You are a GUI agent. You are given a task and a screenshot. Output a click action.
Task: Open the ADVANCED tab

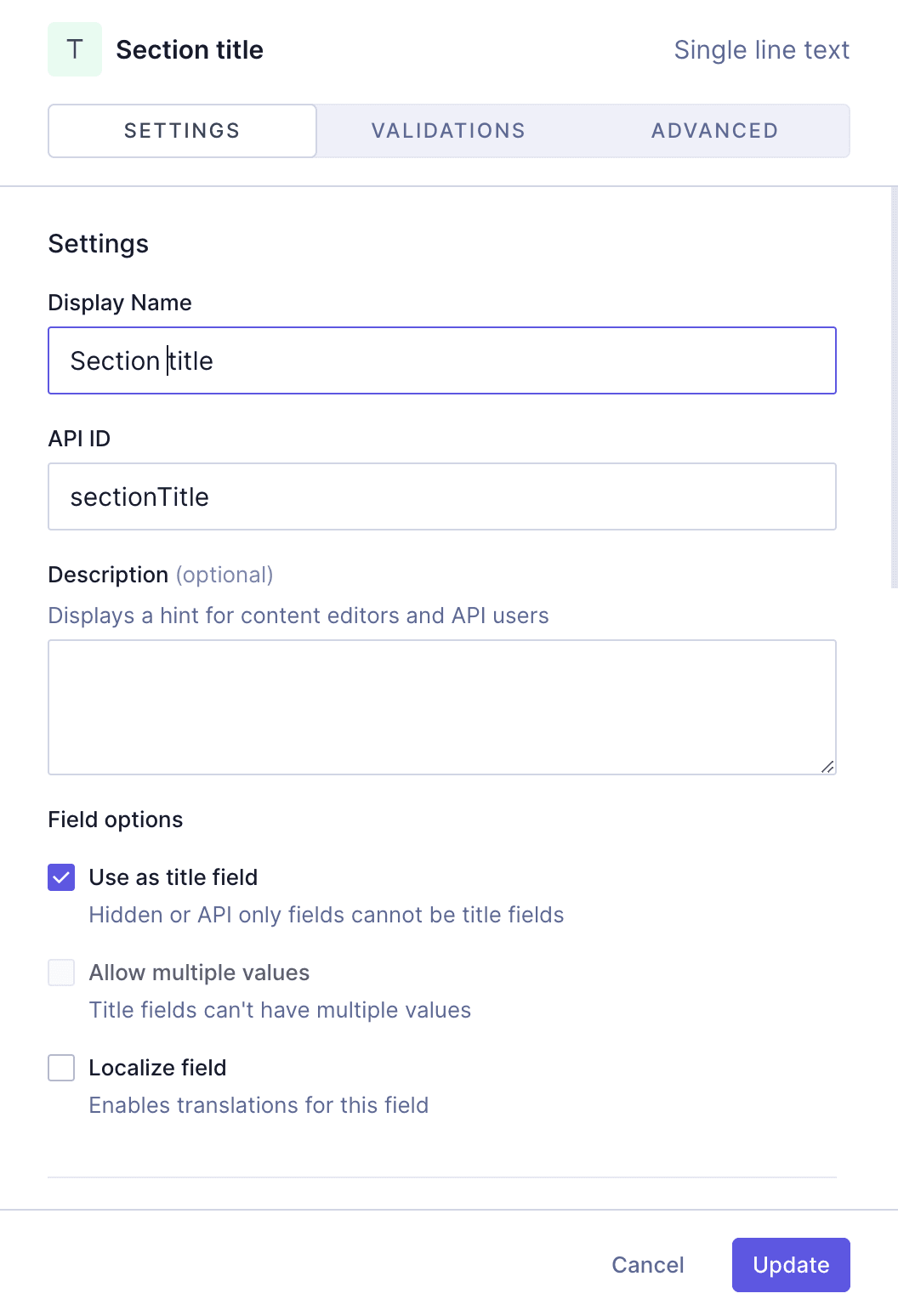point(714,130)
